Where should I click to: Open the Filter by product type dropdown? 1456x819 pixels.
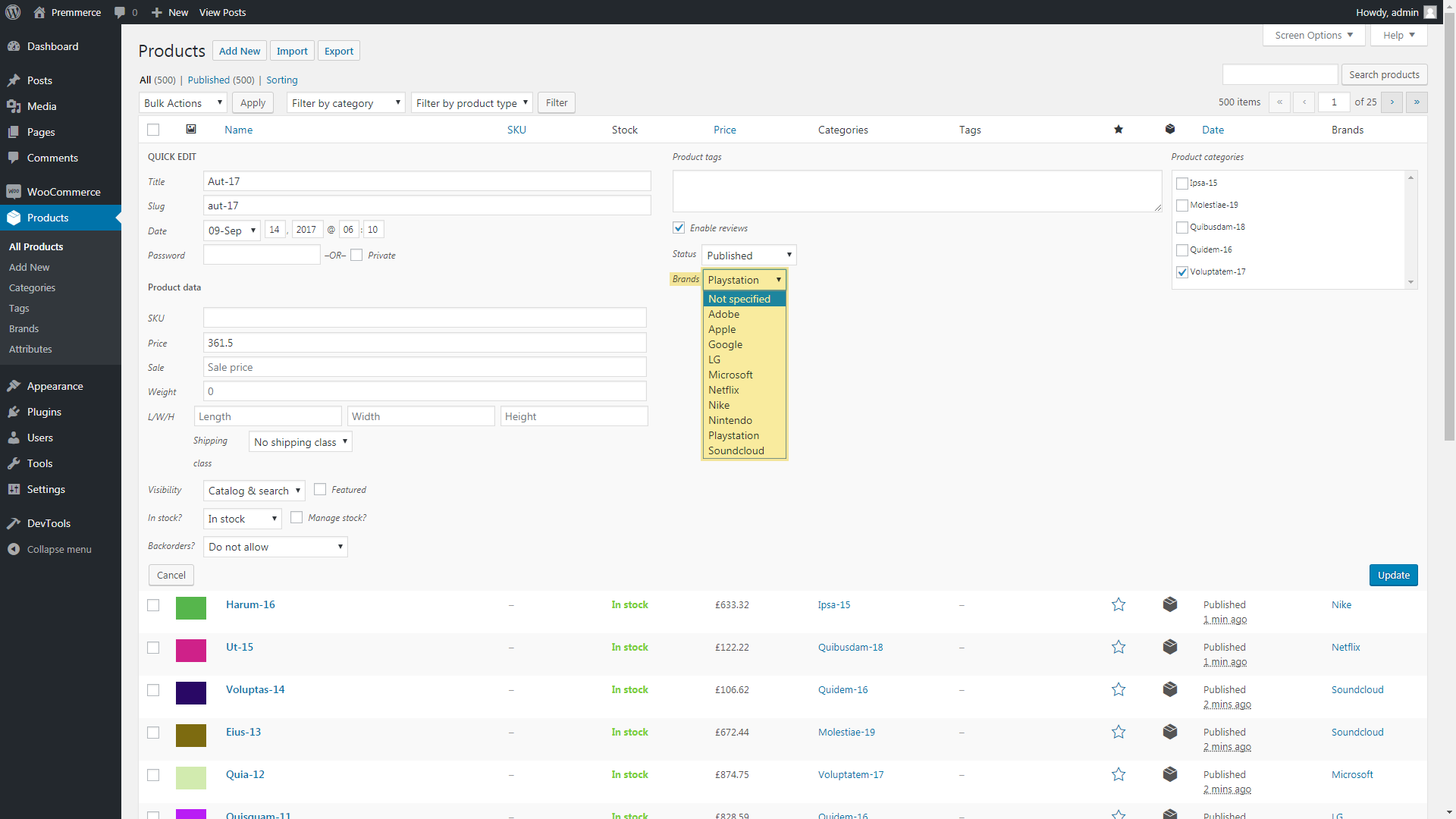(472, 103)
